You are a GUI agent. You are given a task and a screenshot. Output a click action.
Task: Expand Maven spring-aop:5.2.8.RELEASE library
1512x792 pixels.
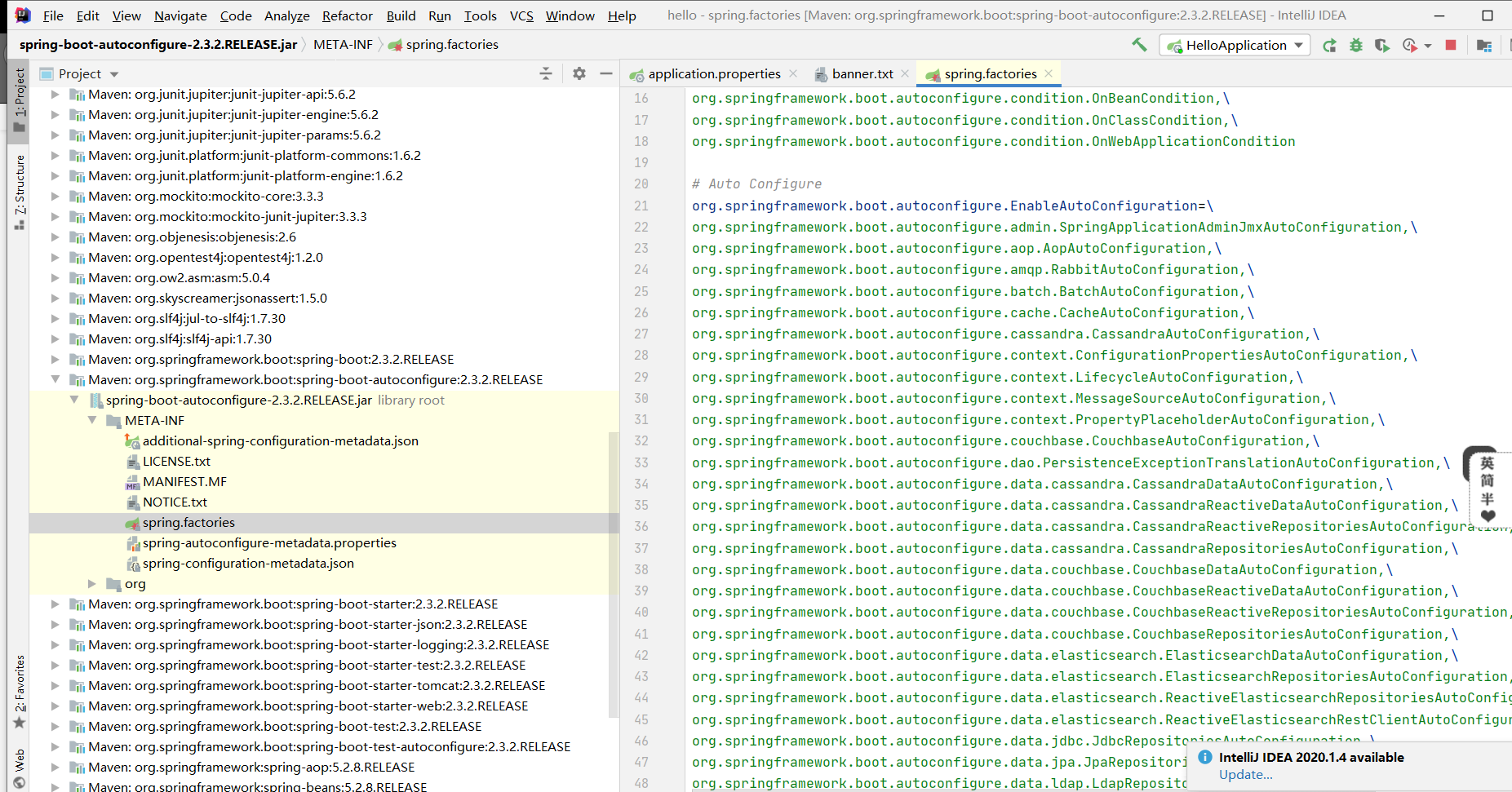click(55, 767)
